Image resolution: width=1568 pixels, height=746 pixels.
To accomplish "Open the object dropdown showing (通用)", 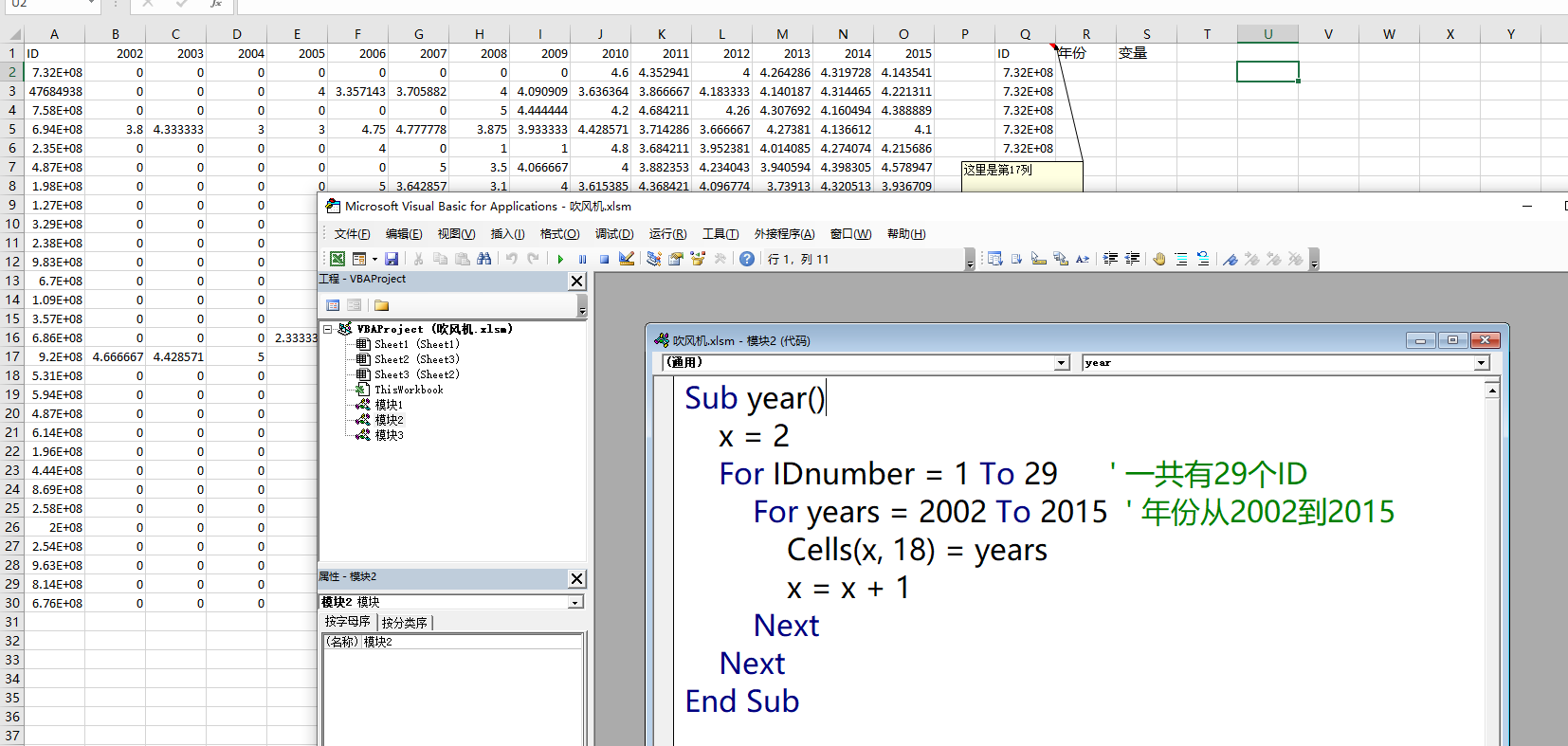I will [x=1062, y=363].
